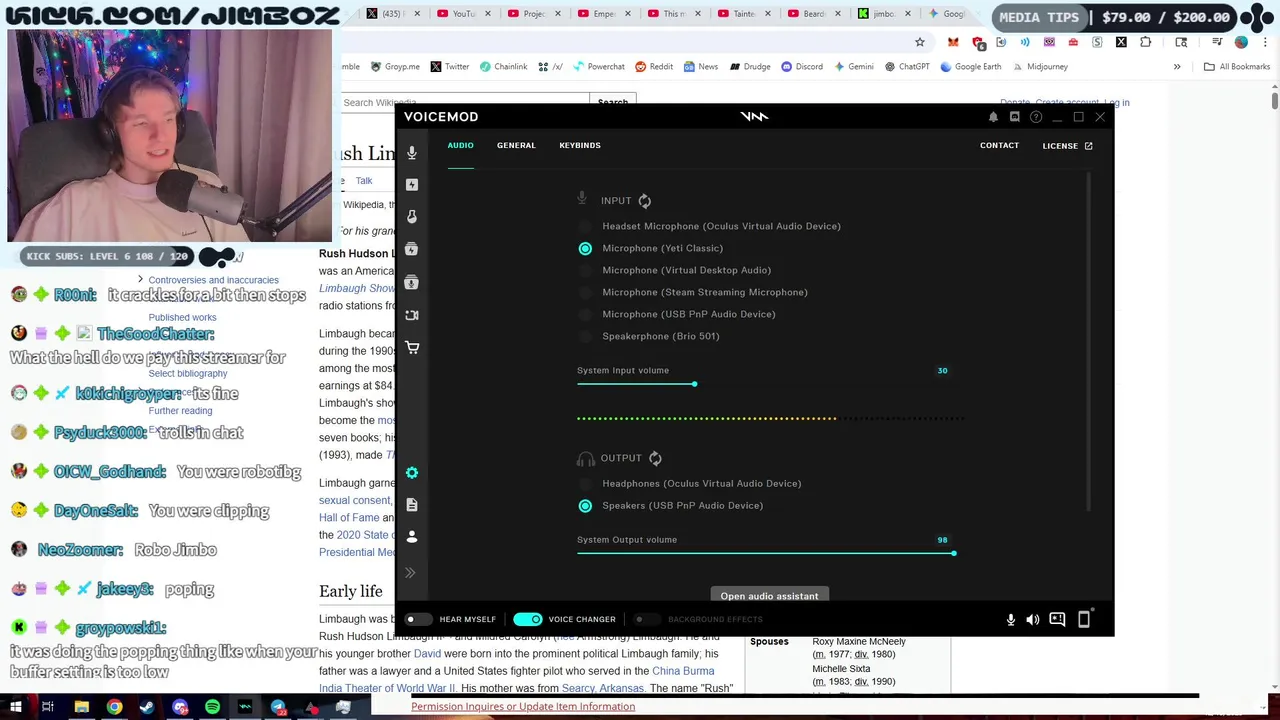Switch to the YouTube browser tab
This screenshot has height=720, width=1280.
tap(458, 14)
